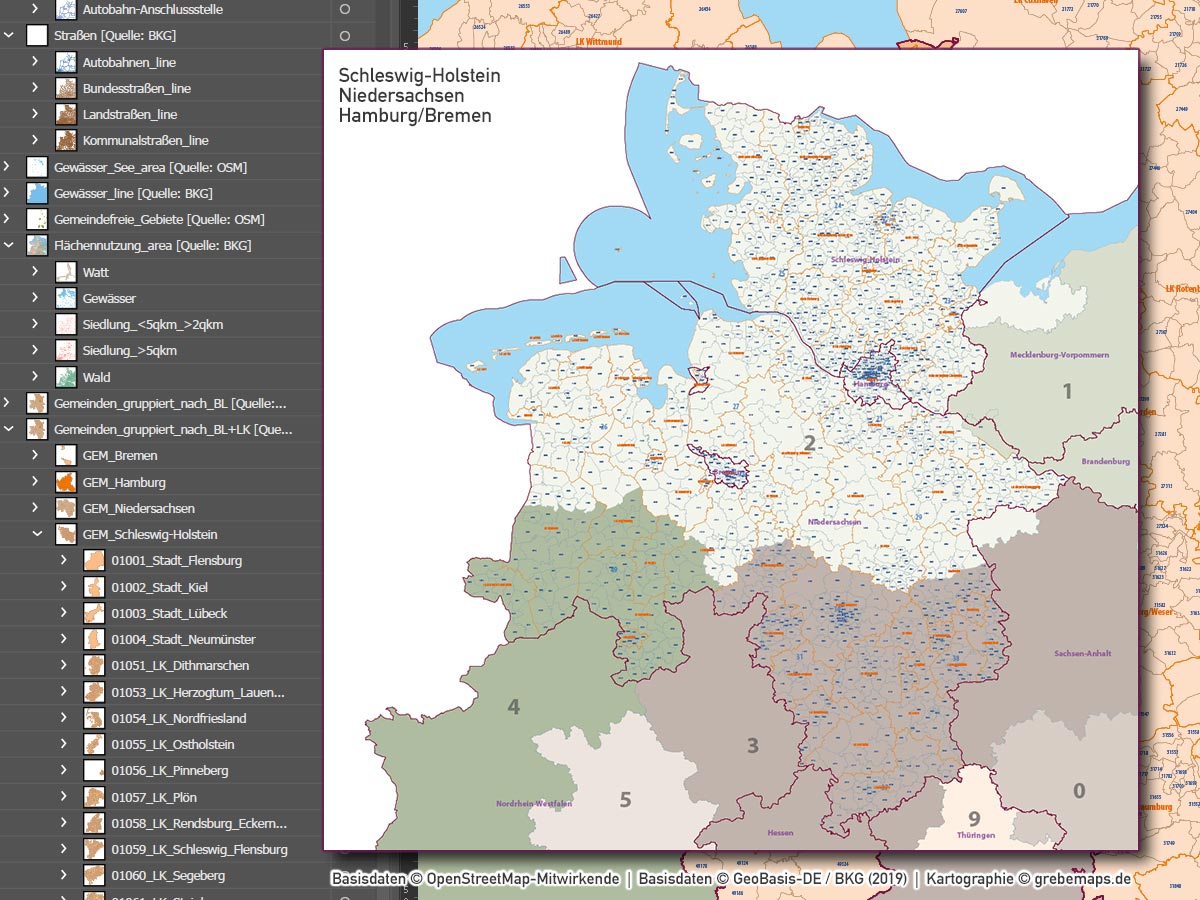Click the white Straßen layer thumbnail swatch

(37, 36)
